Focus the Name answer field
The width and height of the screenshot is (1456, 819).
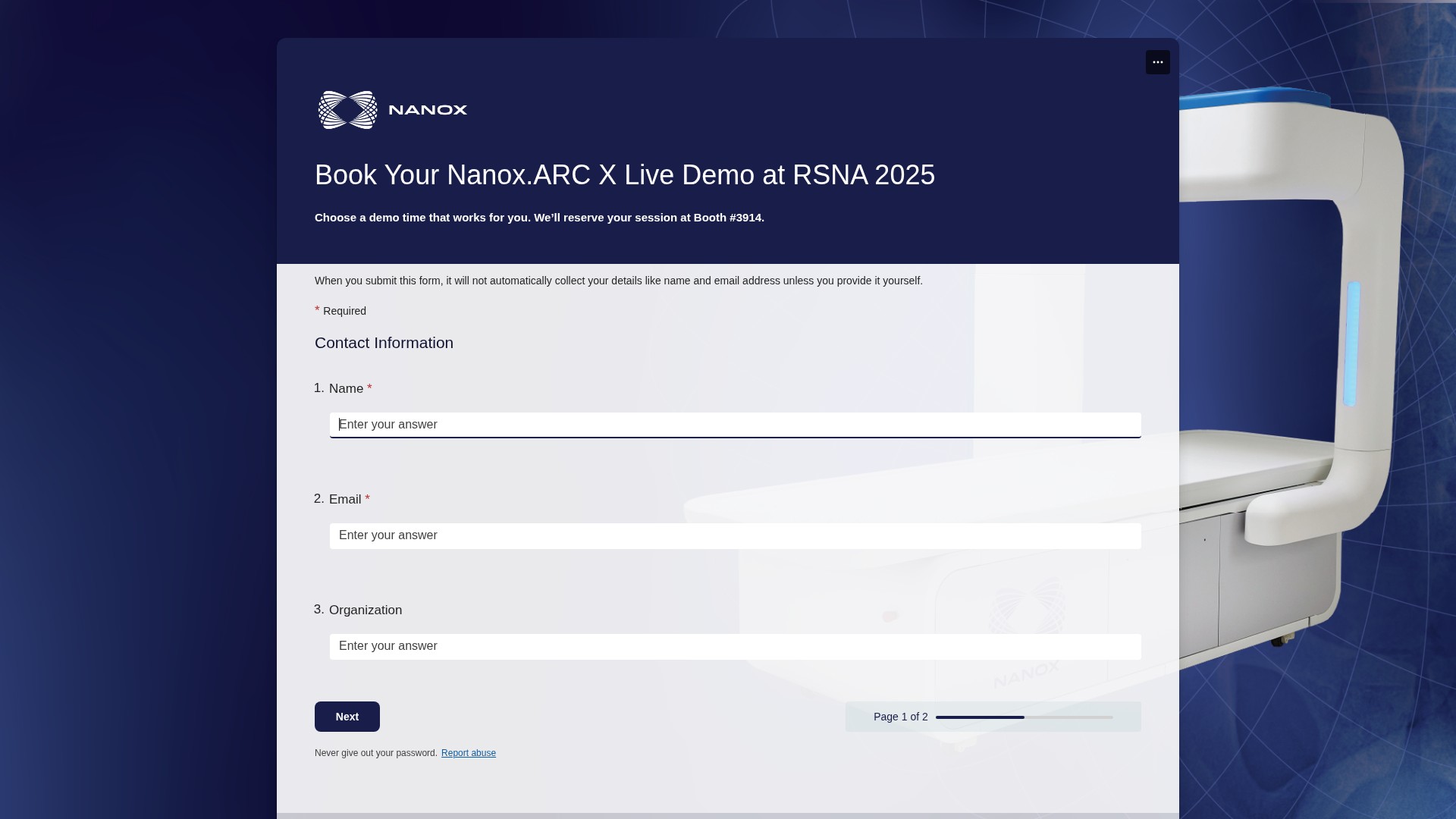[735, 425]
